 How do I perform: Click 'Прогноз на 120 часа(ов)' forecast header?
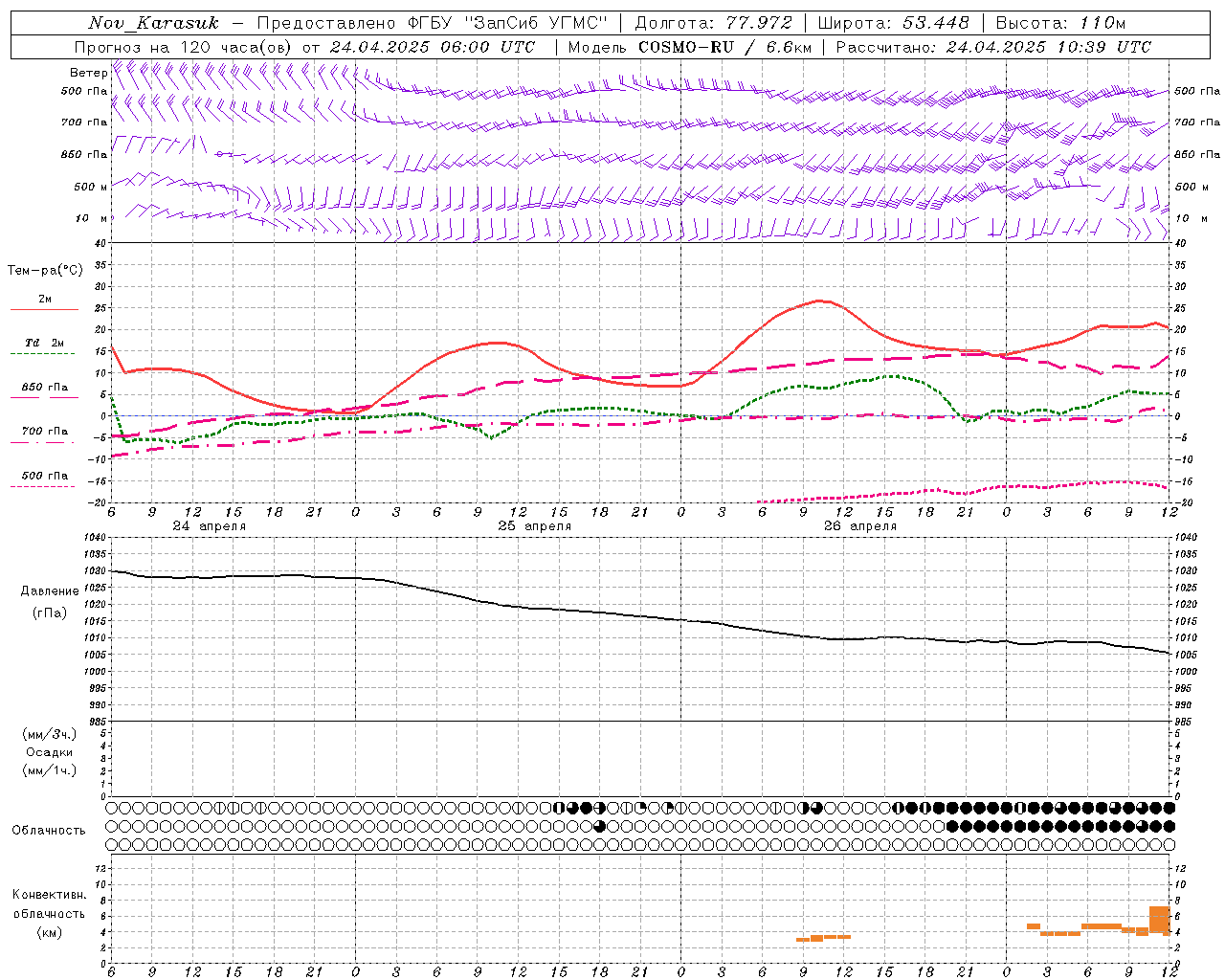pyautogui.click(x=183, y=47)
